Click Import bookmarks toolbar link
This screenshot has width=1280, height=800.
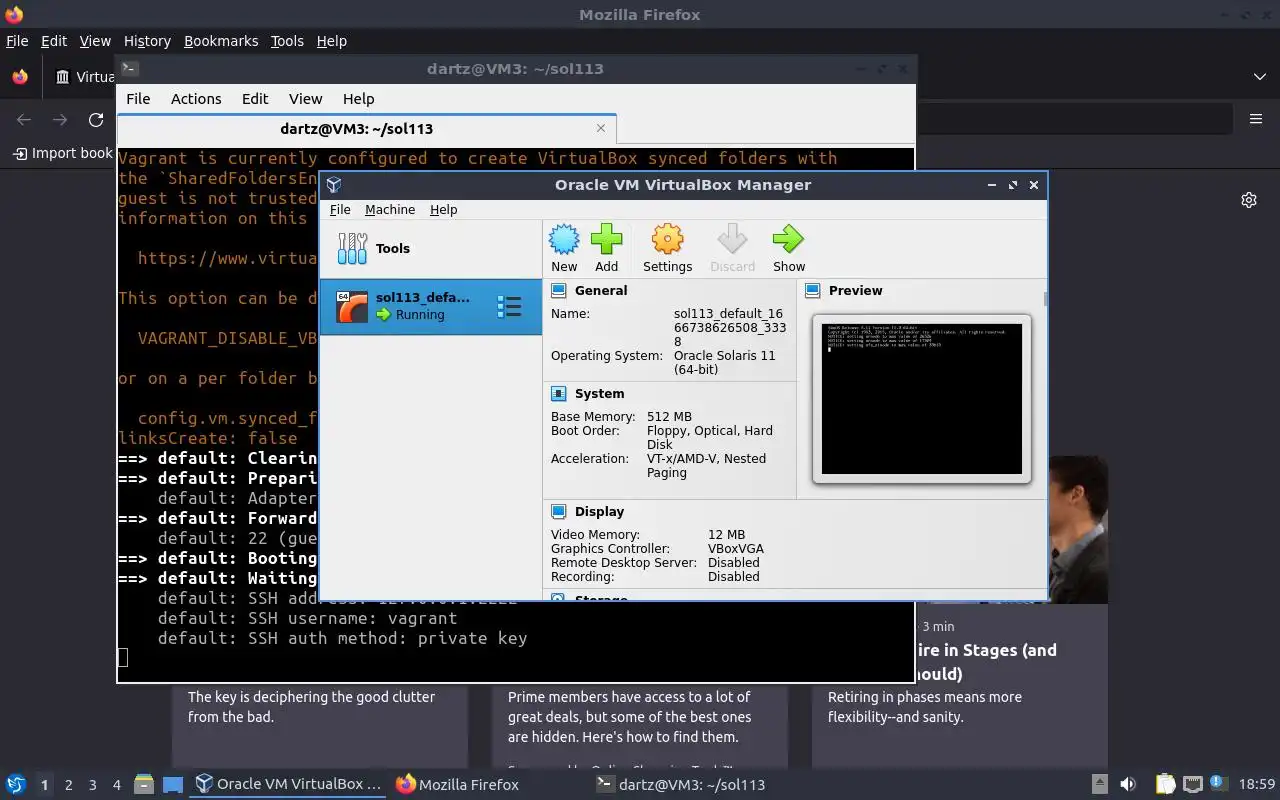pos(62,153)
